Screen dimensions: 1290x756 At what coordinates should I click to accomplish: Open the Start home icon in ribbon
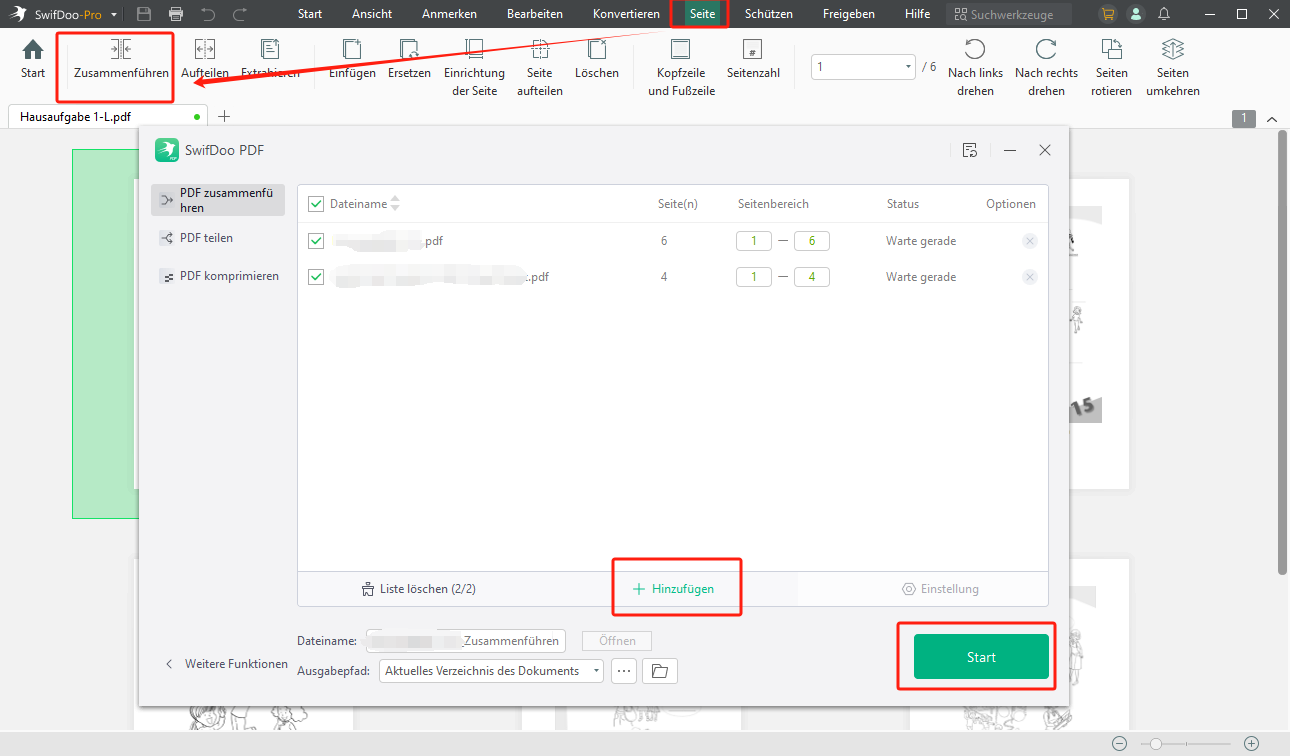pos(33,59)
